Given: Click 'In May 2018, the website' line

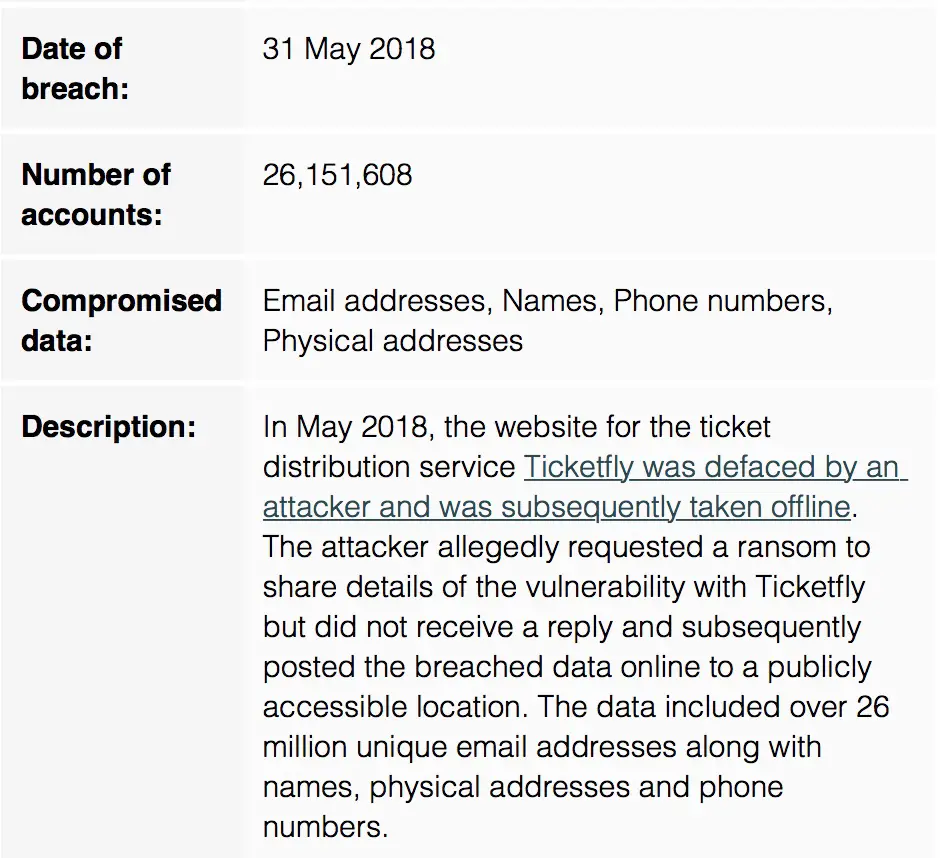Looking at the screenshot, I should point(517,427).
